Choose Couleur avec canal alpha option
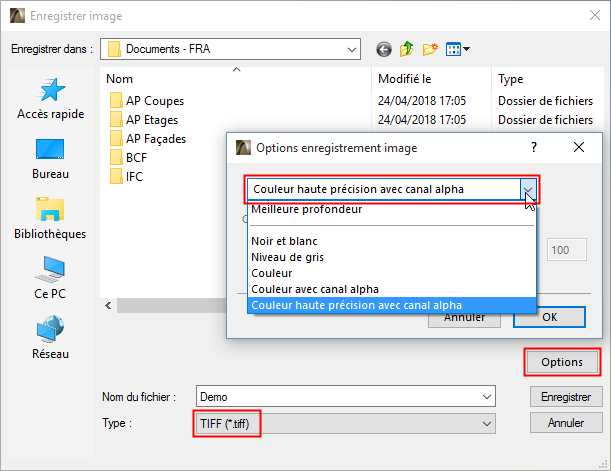The width and height of the screenshot is (611, 471). point(392,289)
